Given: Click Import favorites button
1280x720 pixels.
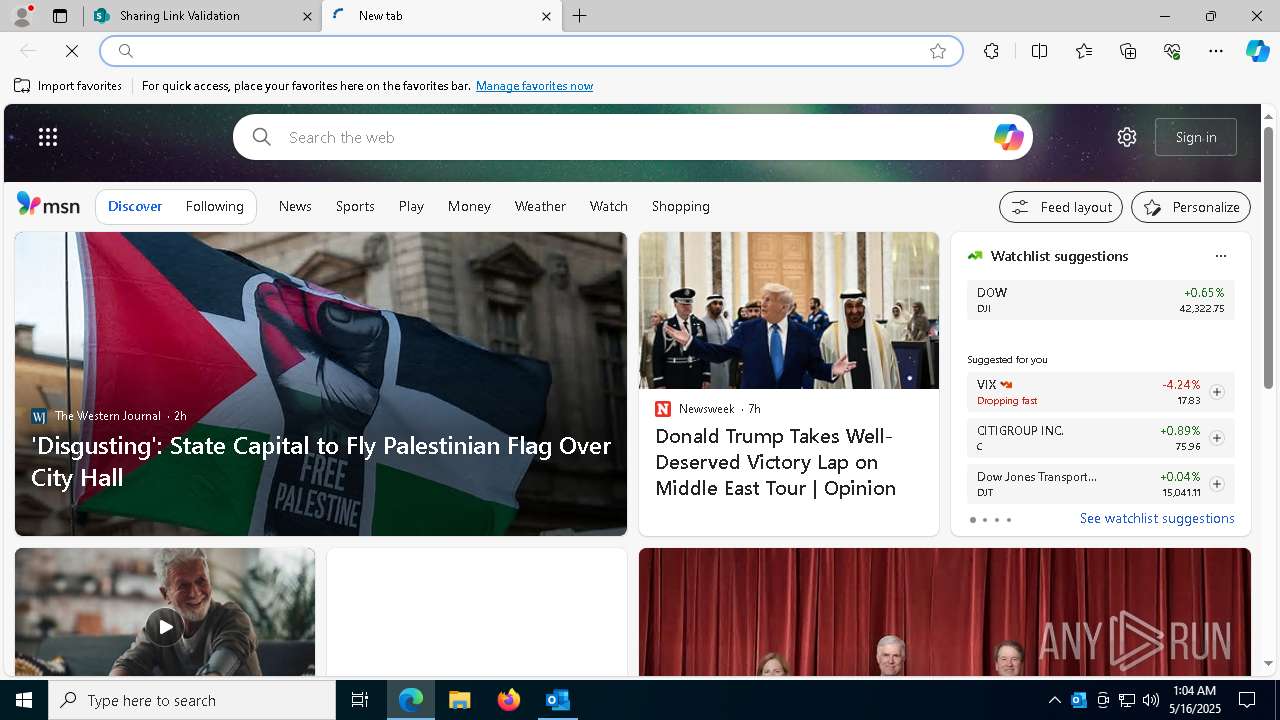Looking at the screenshot, I should pyautogui.click(x=68, y=86).
